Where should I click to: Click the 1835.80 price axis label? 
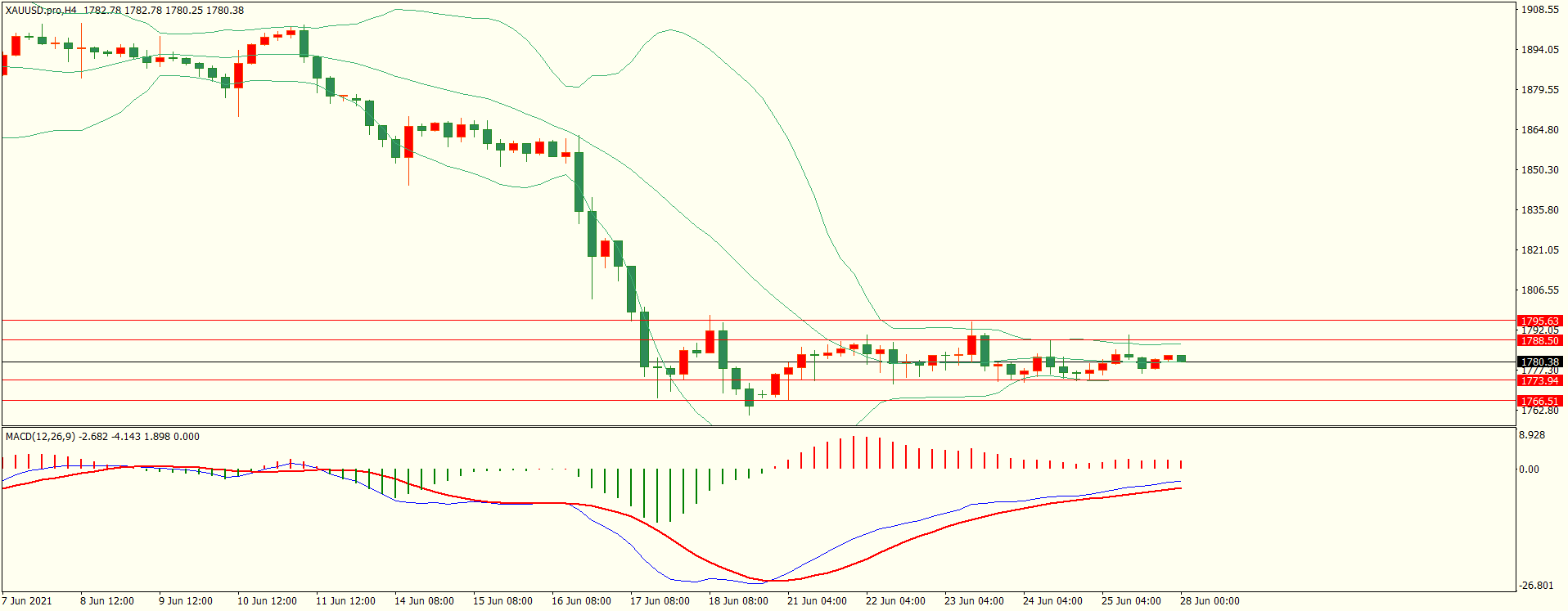(1539, 210)
